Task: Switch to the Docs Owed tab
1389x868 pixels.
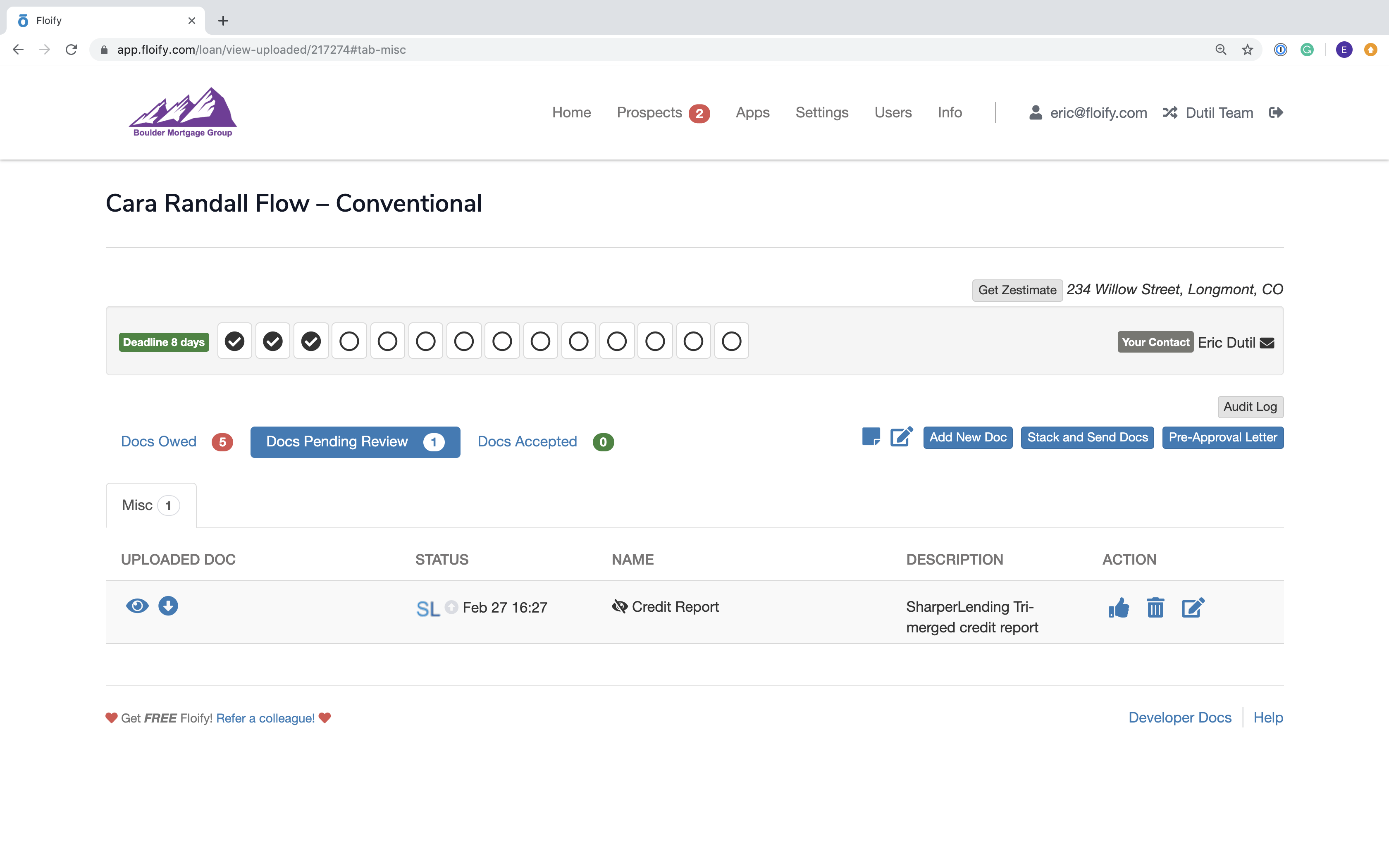Action: (159, 441)
